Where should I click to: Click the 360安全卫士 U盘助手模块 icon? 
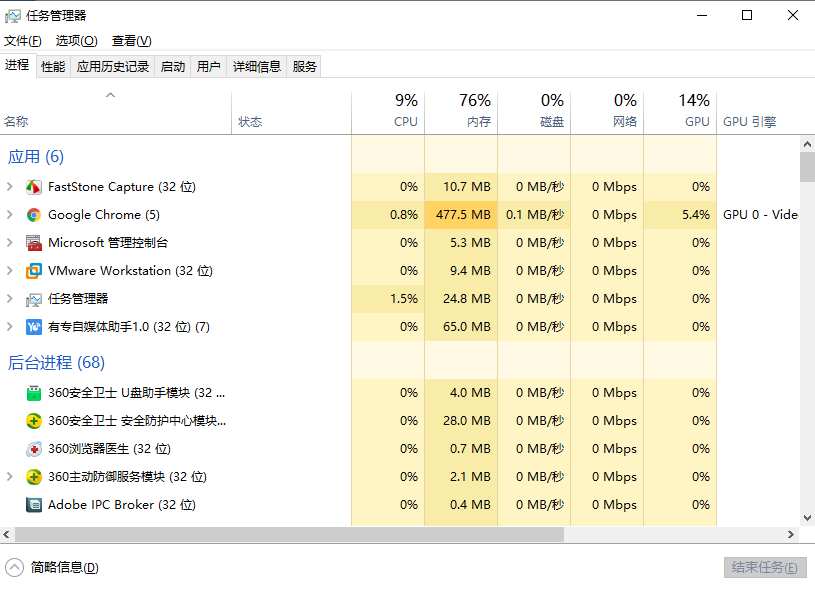[x=34, y=393]
